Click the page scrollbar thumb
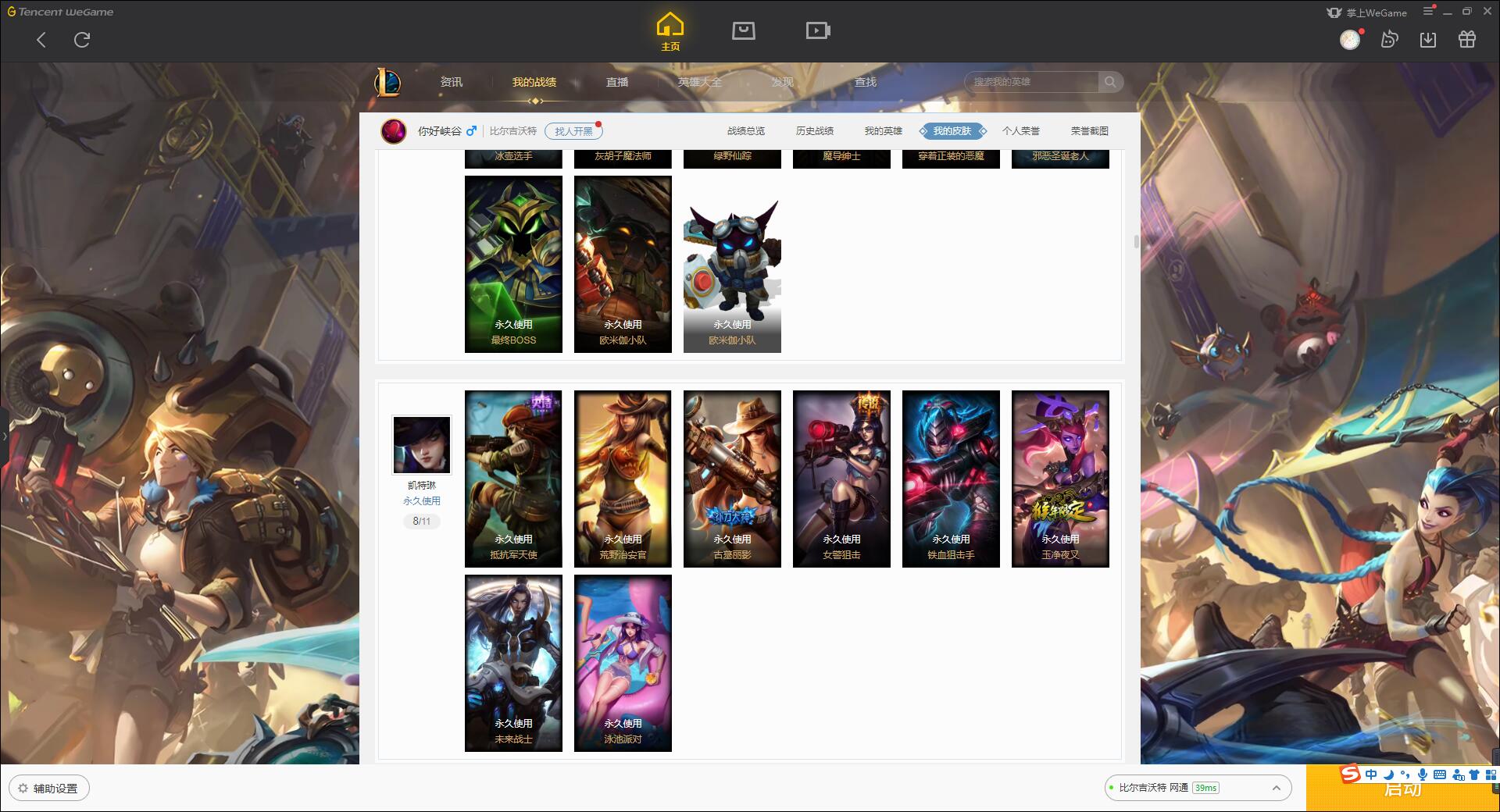1500x812 pixels. pyautogui.click(x=1136, y=241)
